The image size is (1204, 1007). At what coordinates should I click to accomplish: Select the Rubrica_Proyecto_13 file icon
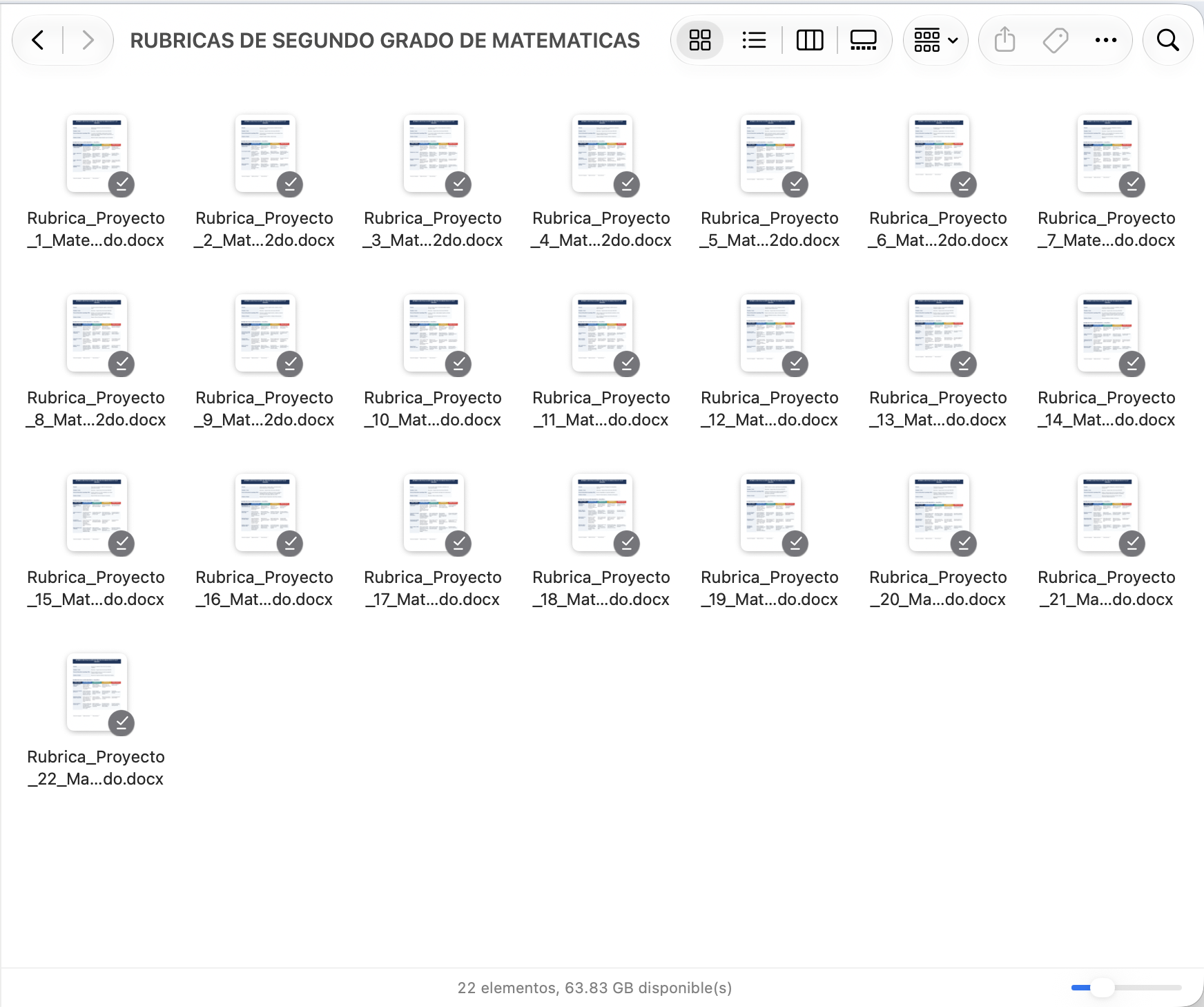pyautogui.click(x=939, y=333)
